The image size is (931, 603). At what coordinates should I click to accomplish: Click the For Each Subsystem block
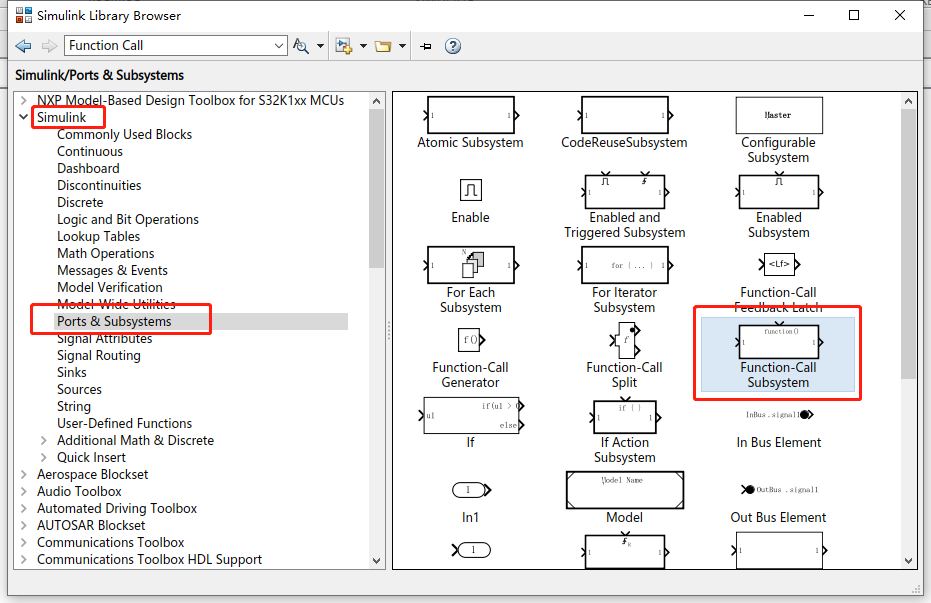tap(470, 265)
